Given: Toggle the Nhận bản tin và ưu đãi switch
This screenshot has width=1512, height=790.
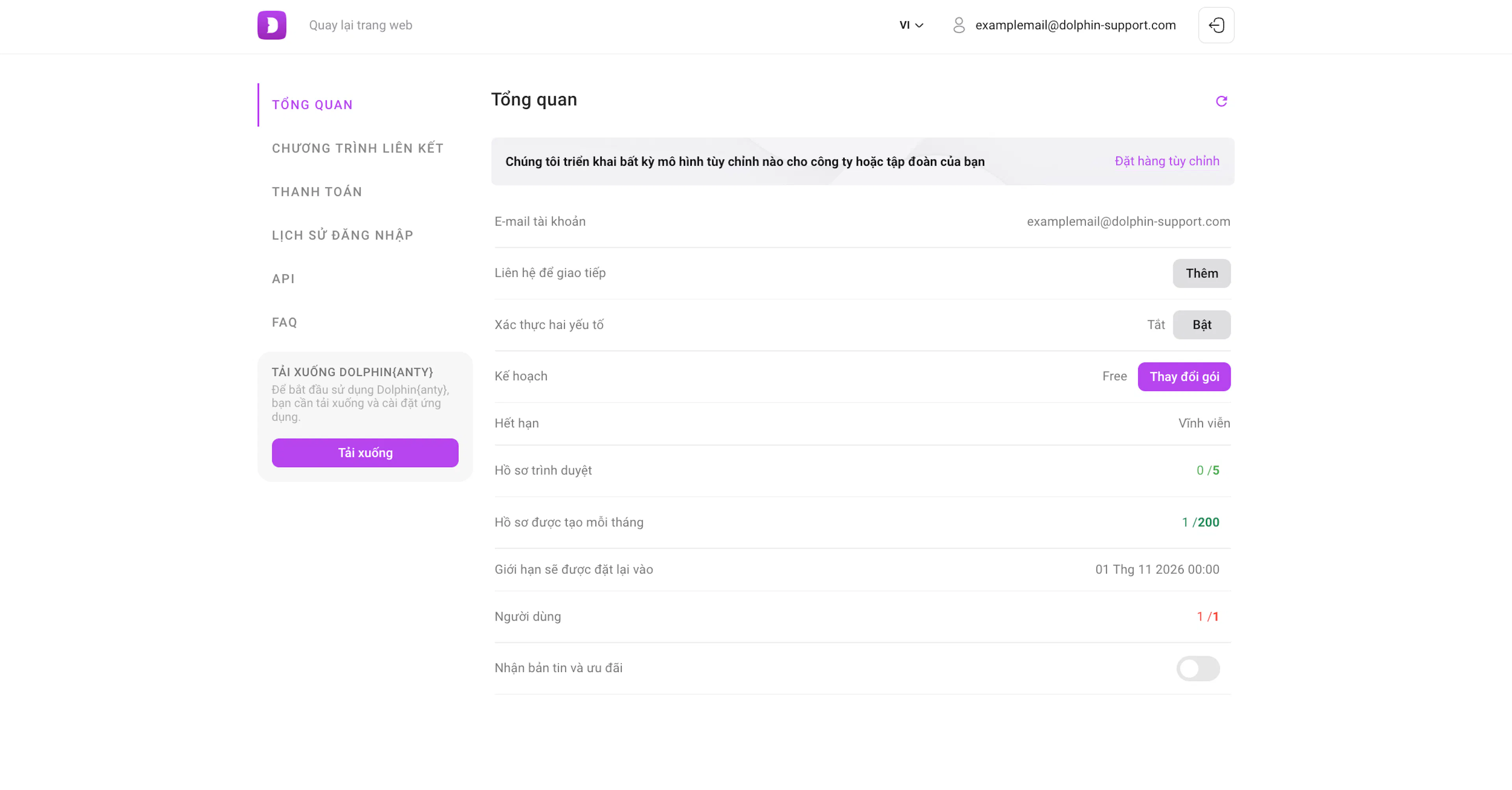Looking at the screenshot, I should click(x=1198, y=668).
